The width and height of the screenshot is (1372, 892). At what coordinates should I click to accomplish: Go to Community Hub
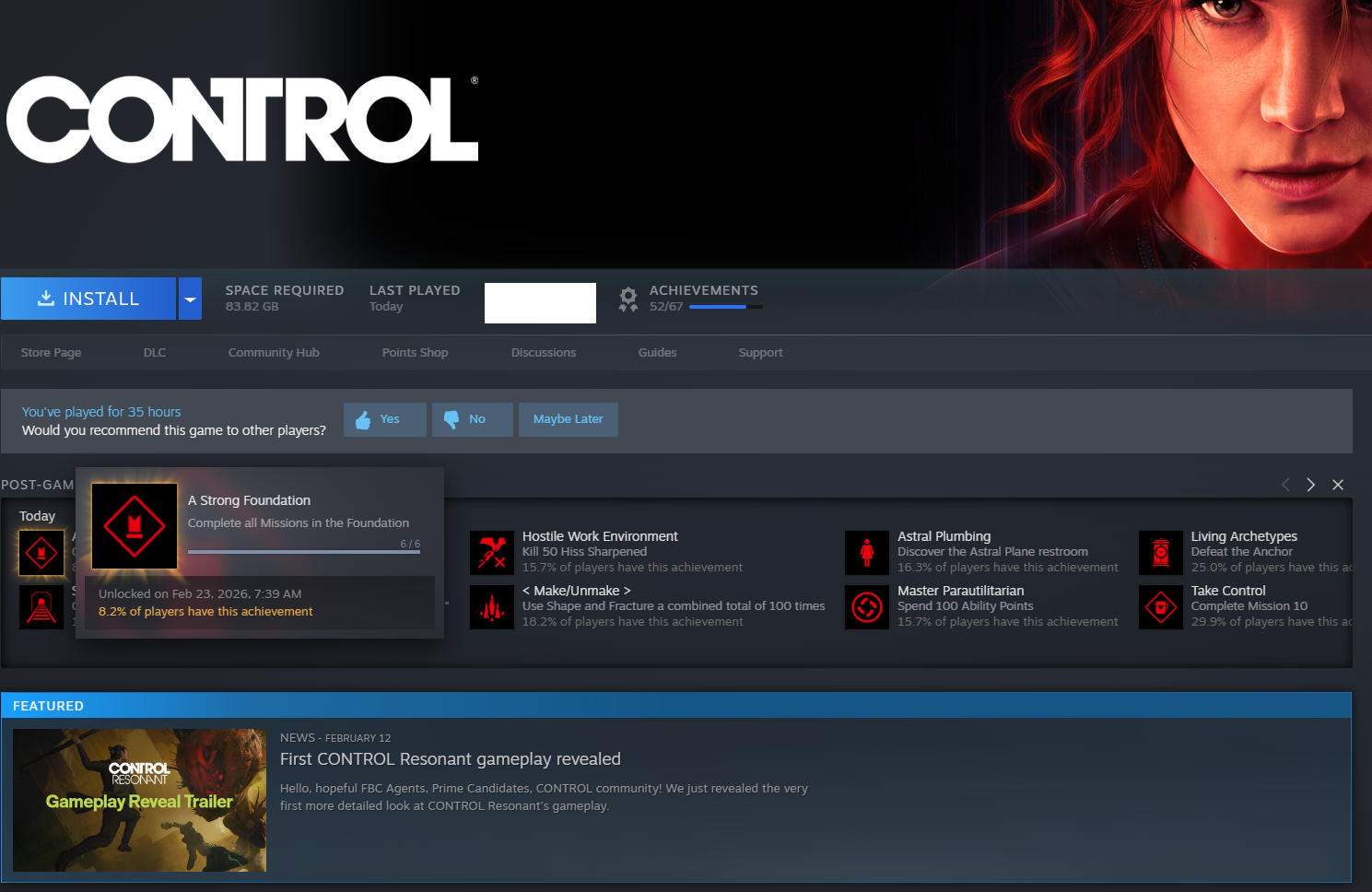(274, 352)
